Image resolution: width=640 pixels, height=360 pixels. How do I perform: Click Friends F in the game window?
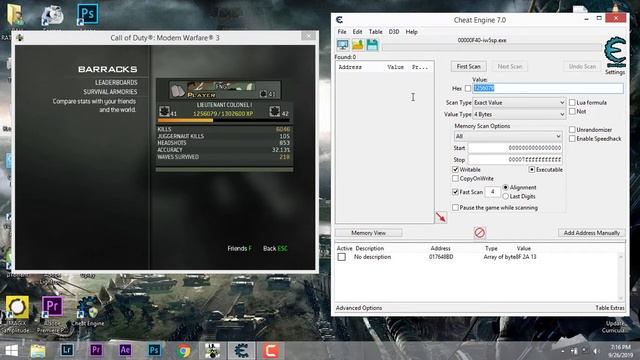240,249
